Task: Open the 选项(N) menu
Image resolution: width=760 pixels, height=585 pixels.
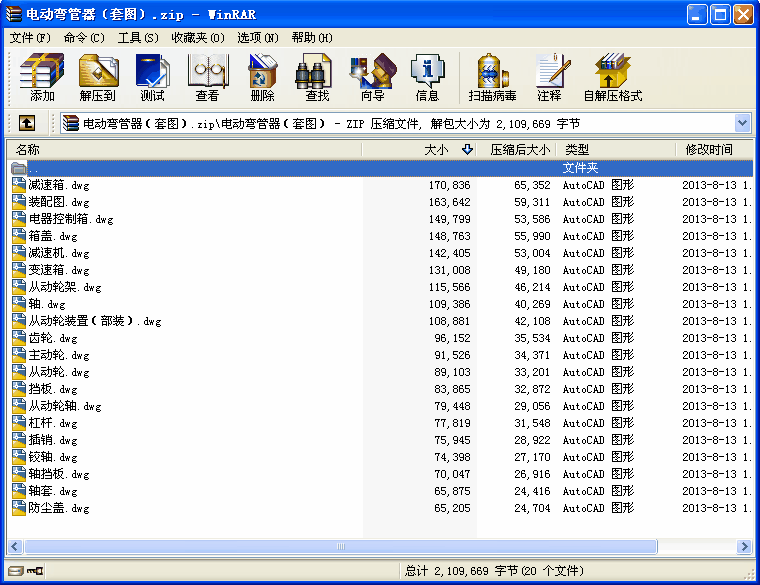Action: click(x=257, y=38)
